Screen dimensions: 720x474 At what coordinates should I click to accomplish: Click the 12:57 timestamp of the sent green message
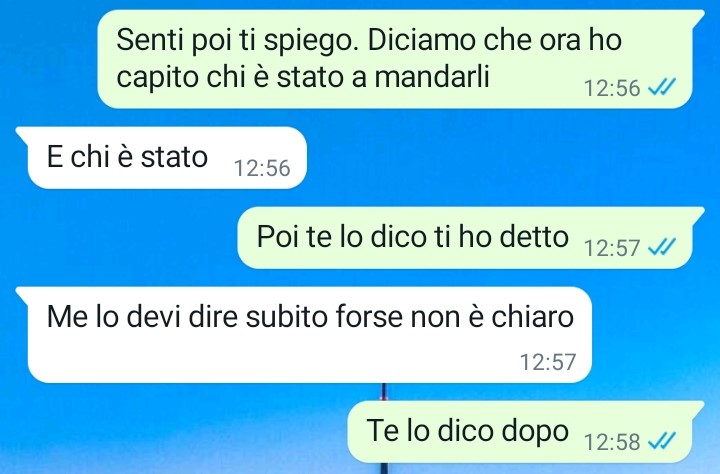612,248
